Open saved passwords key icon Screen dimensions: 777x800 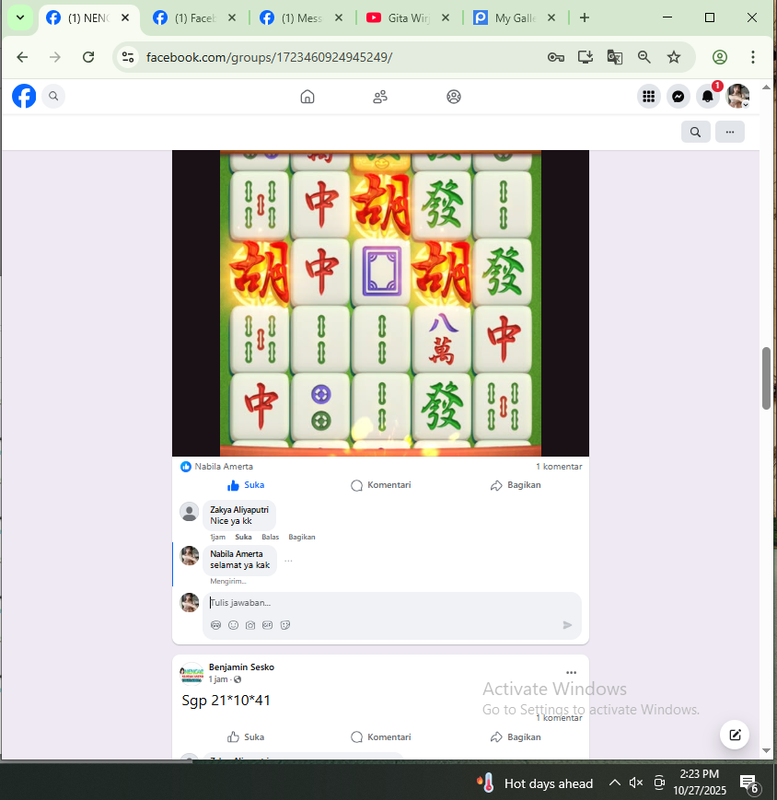[x=556, y=57]
